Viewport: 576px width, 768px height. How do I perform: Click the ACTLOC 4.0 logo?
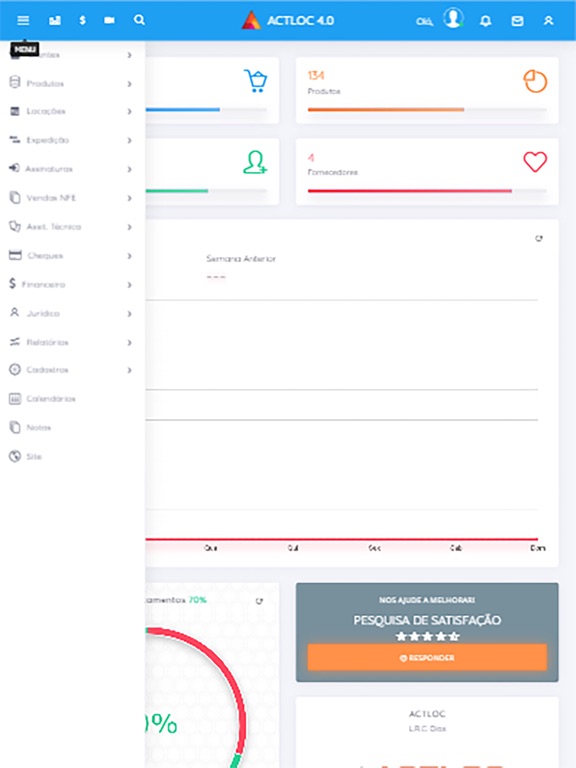[x=288, y=21]
